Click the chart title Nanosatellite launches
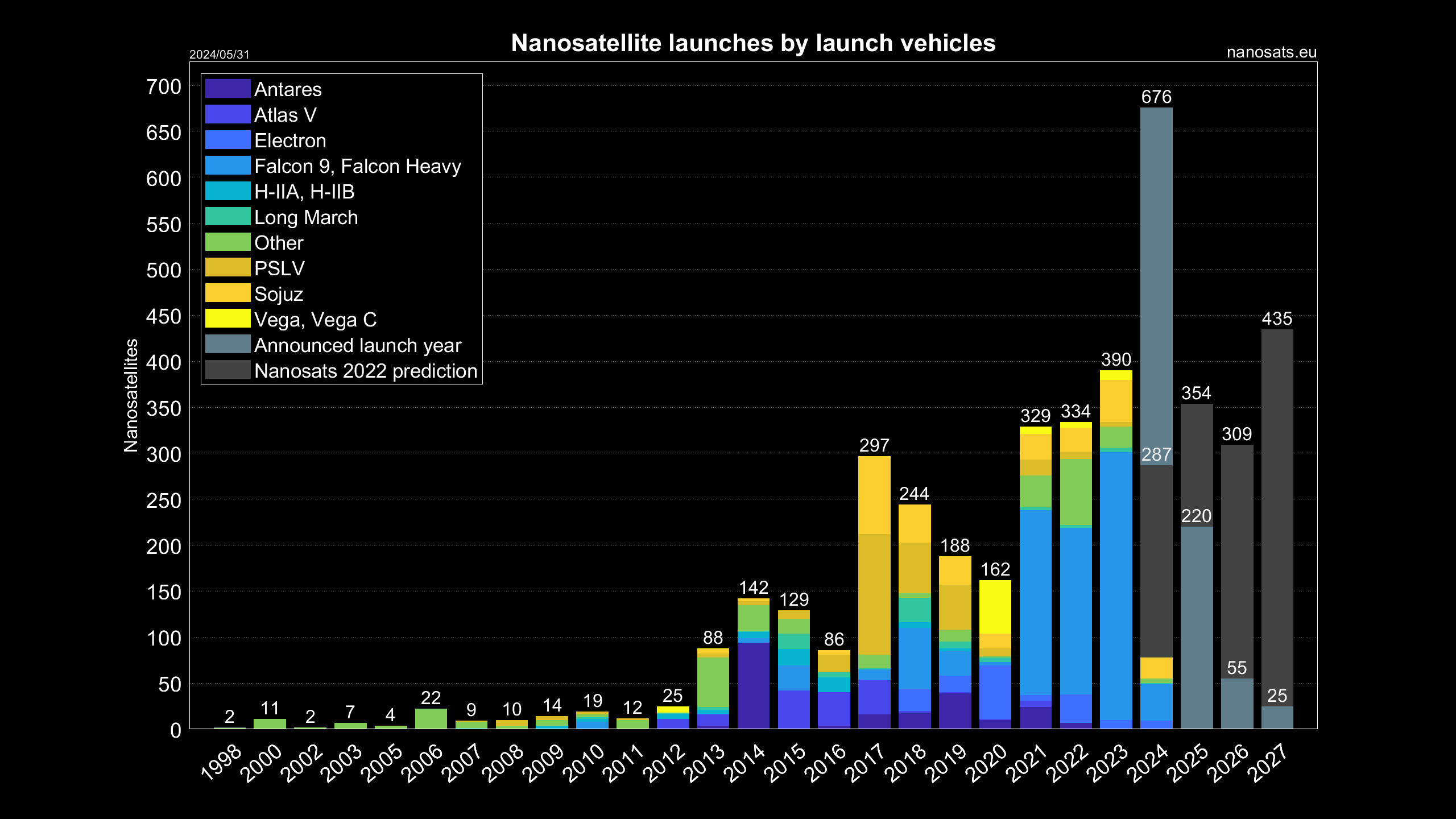This screenshot has width=1456, height=819. pyautogui.click(x=753, y=43)
